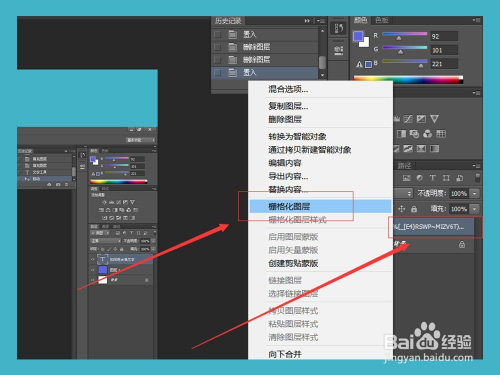Screen dimensions: 500x375
Task: Click the History dock icon beside Color panel
Action: pyautogui.click(x=339, y=28)
